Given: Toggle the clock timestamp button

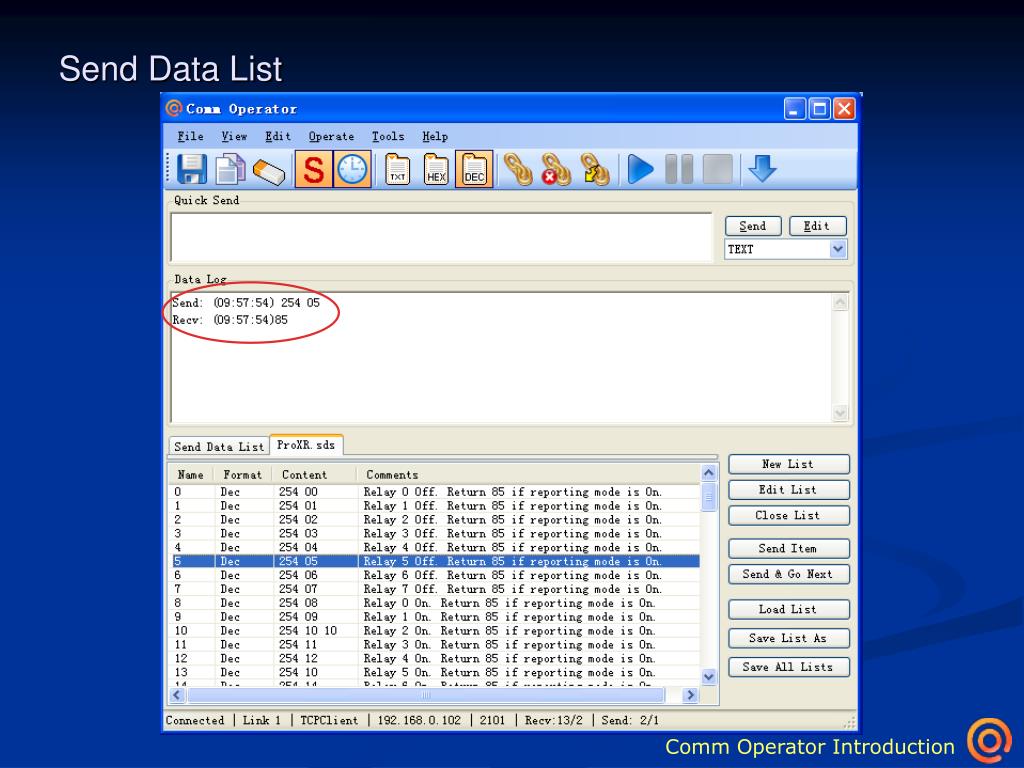Looking at the screenshot, I should click(352, 169).
